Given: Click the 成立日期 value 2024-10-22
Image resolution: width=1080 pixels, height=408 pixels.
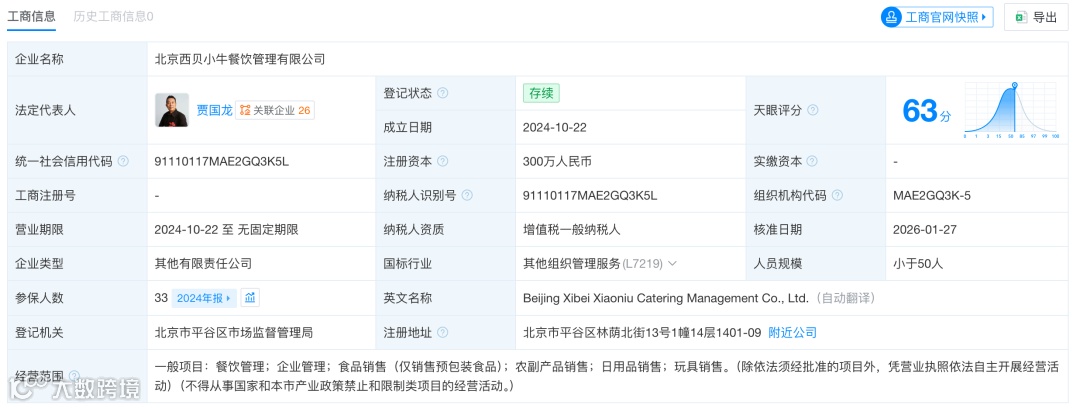Looking at the screenshot, I should [x=554, y=128].
